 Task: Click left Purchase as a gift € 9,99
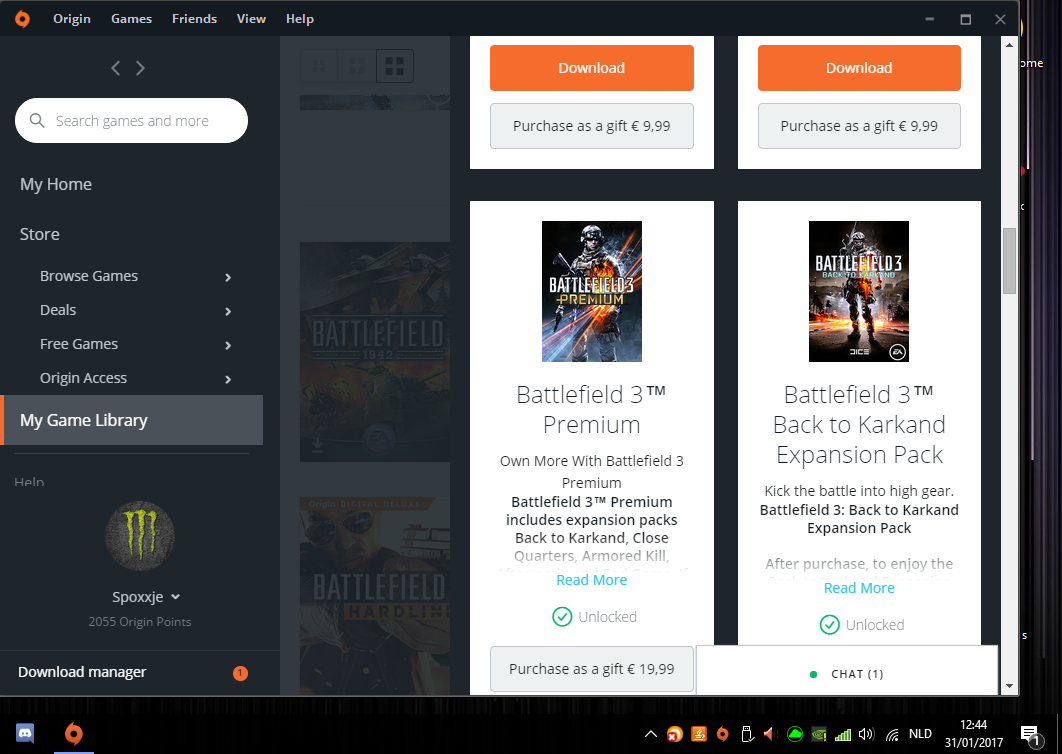pyautogui.click(x=591, y=126)
